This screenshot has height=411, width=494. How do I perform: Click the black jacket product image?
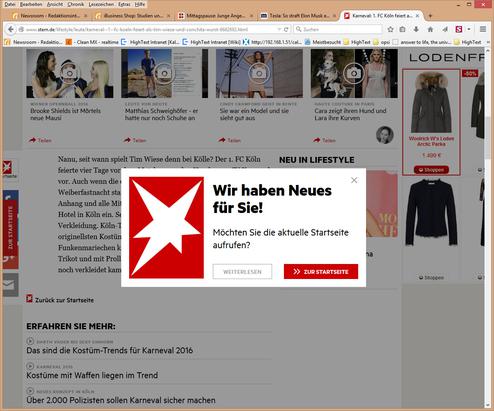click(431, 213)
